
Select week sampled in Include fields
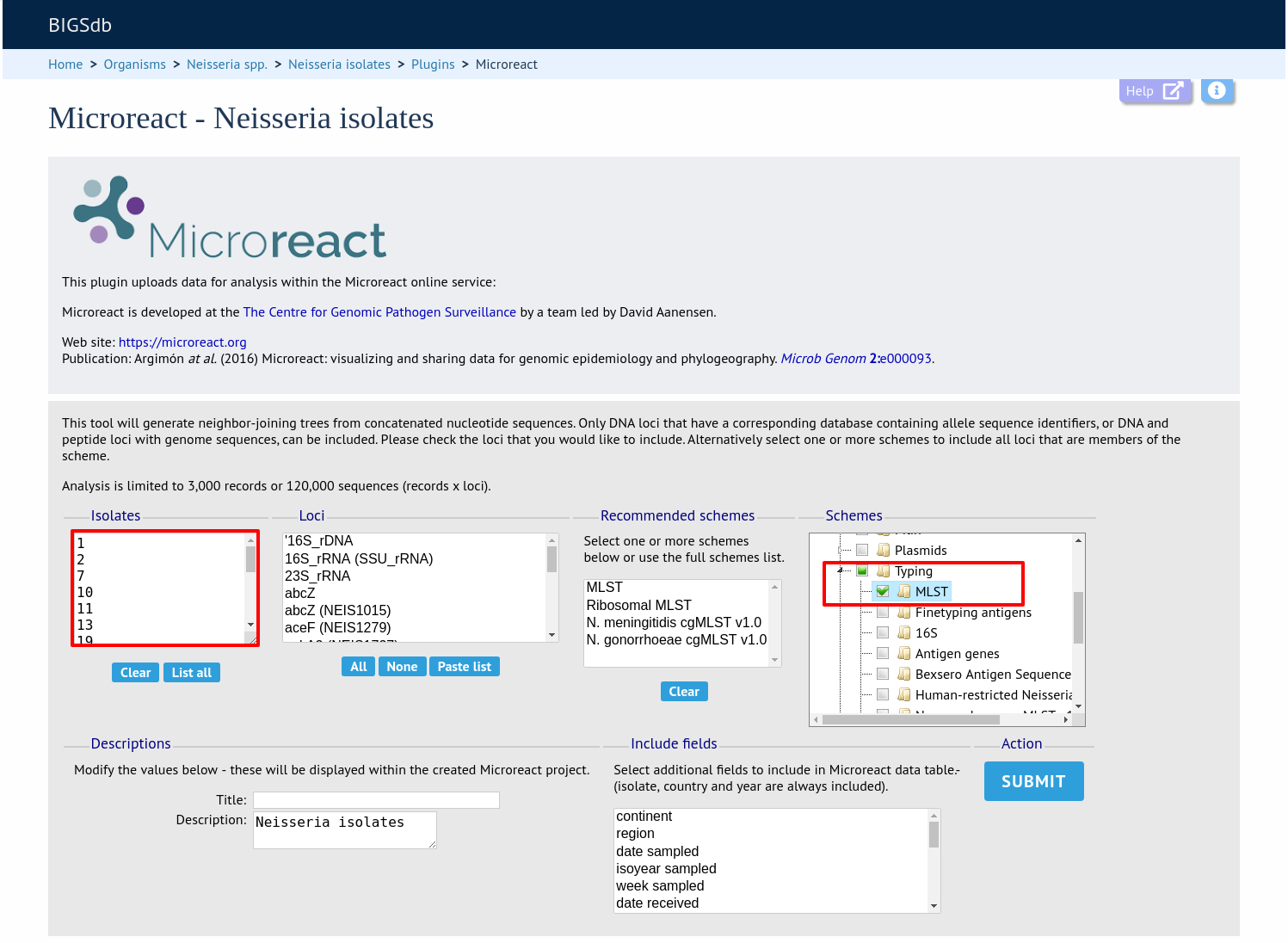771,886
